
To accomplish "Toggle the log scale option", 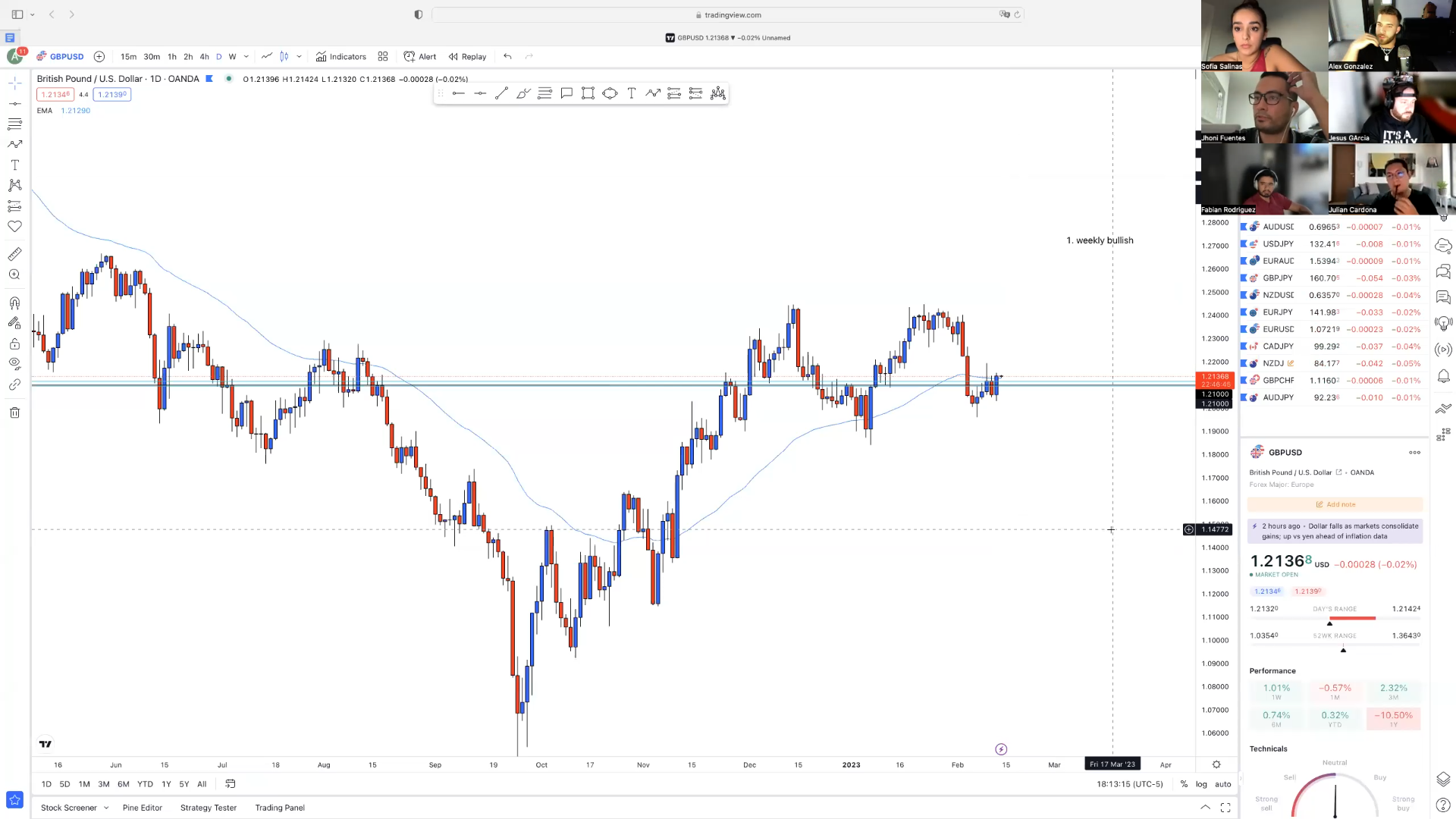I will pos(1201,784).
